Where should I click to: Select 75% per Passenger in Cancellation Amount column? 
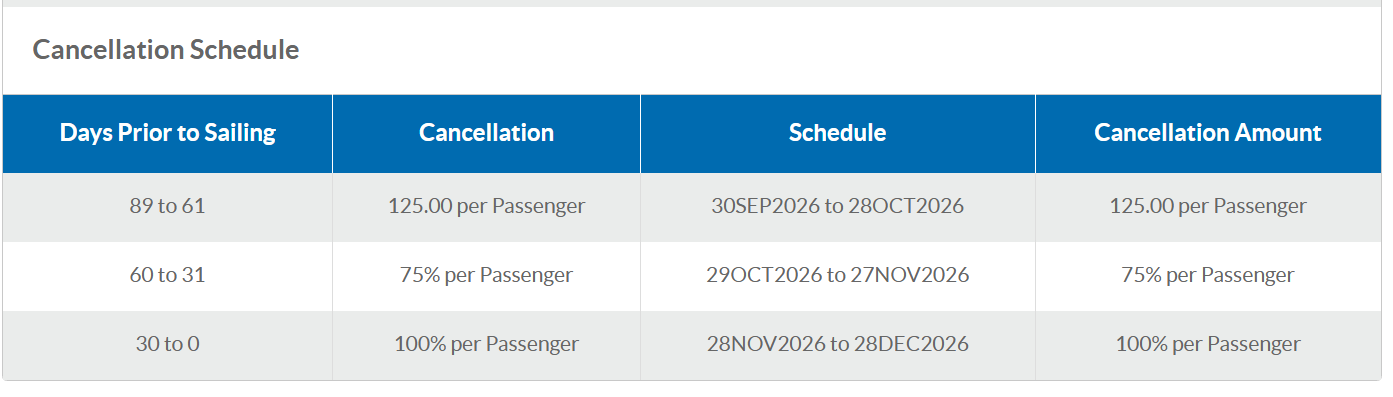1208,275
